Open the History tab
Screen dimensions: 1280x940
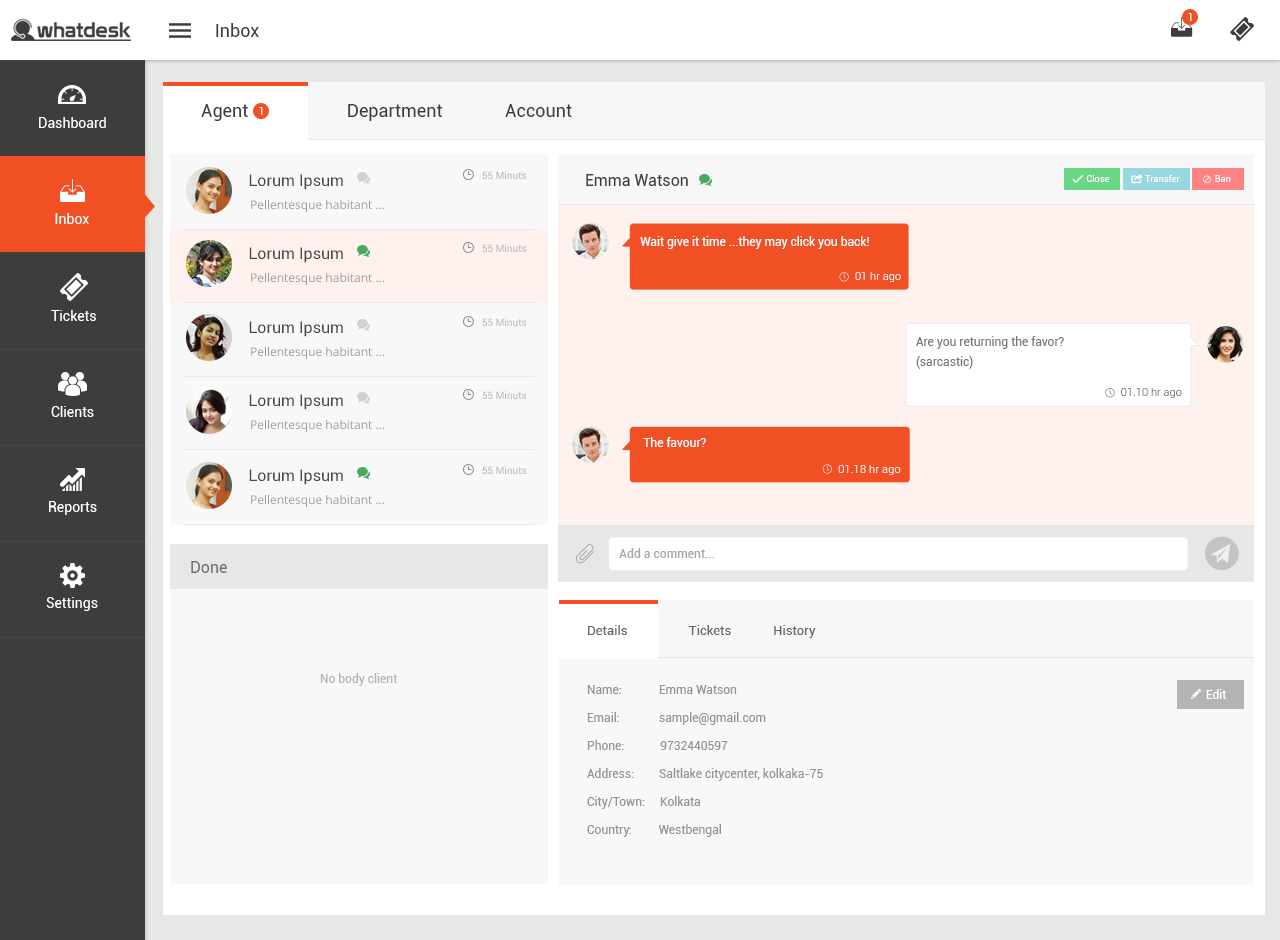794,630
